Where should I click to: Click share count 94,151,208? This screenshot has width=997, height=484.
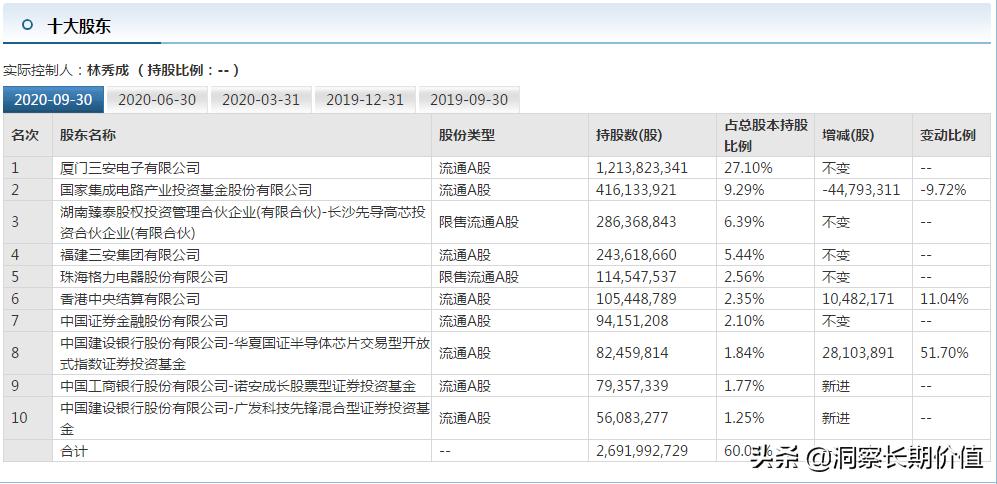tap(632, 321)
